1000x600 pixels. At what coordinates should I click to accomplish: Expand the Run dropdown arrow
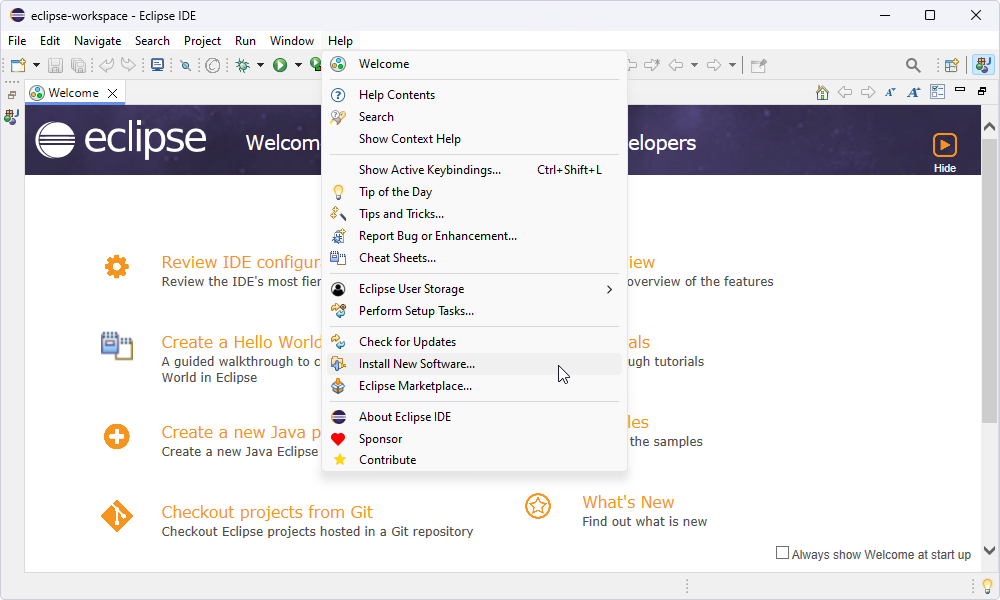tap(298, 65)
